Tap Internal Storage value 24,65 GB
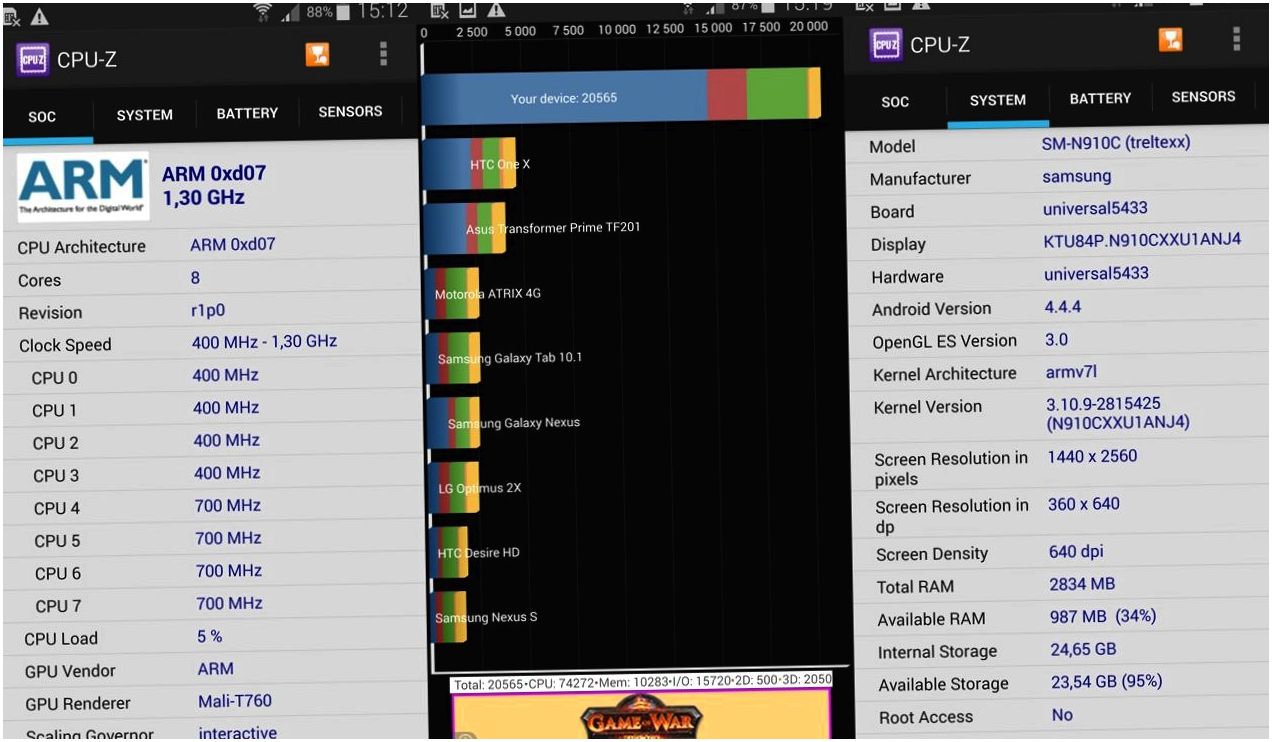 pos(1083,649)
